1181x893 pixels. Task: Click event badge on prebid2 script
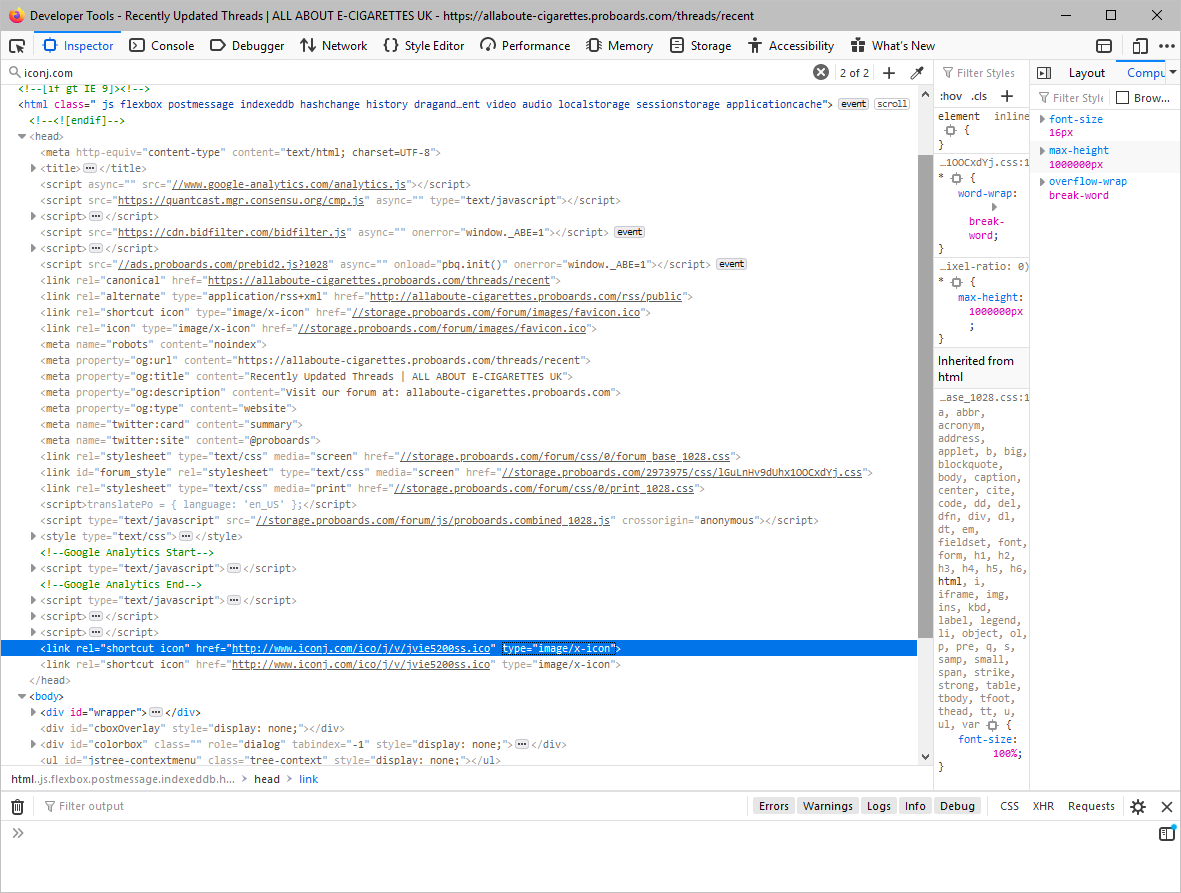pos(731,264)
